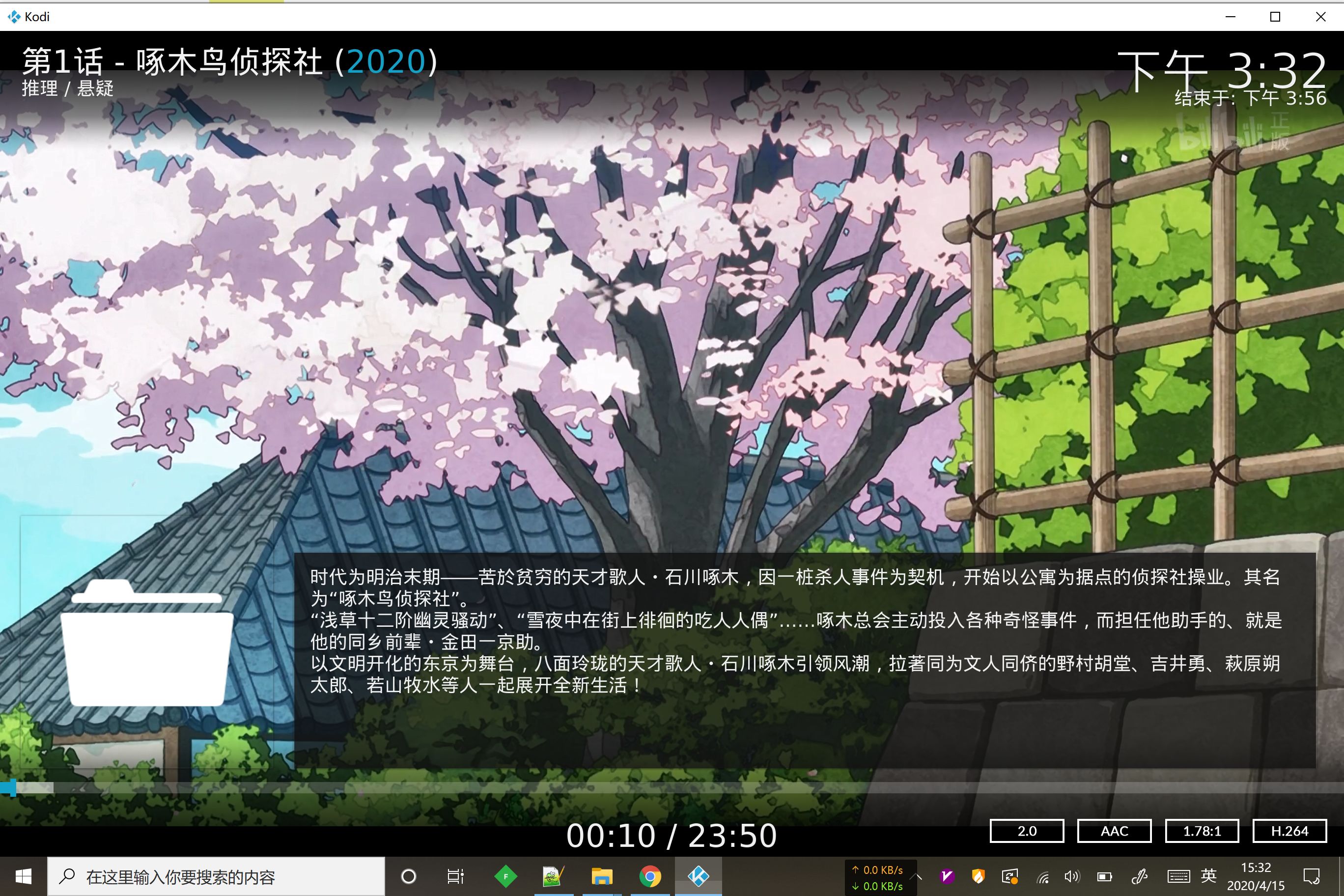Click the purple V tray icon
This screenshot has width=1344, height=896.
click(947, 876)
